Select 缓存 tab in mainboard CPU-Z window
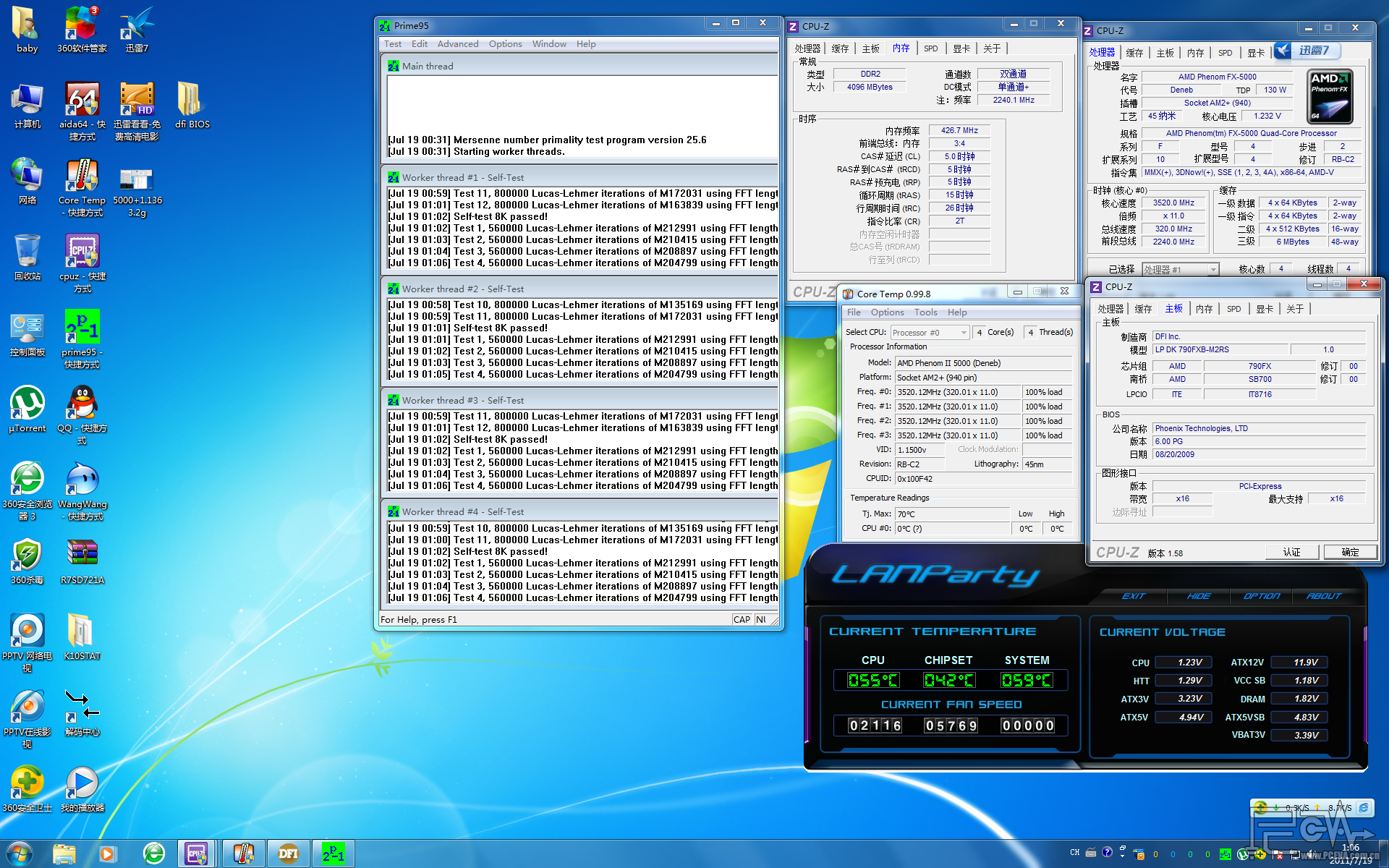This screenshot has height=868, width=1389. coord(1143,309)
